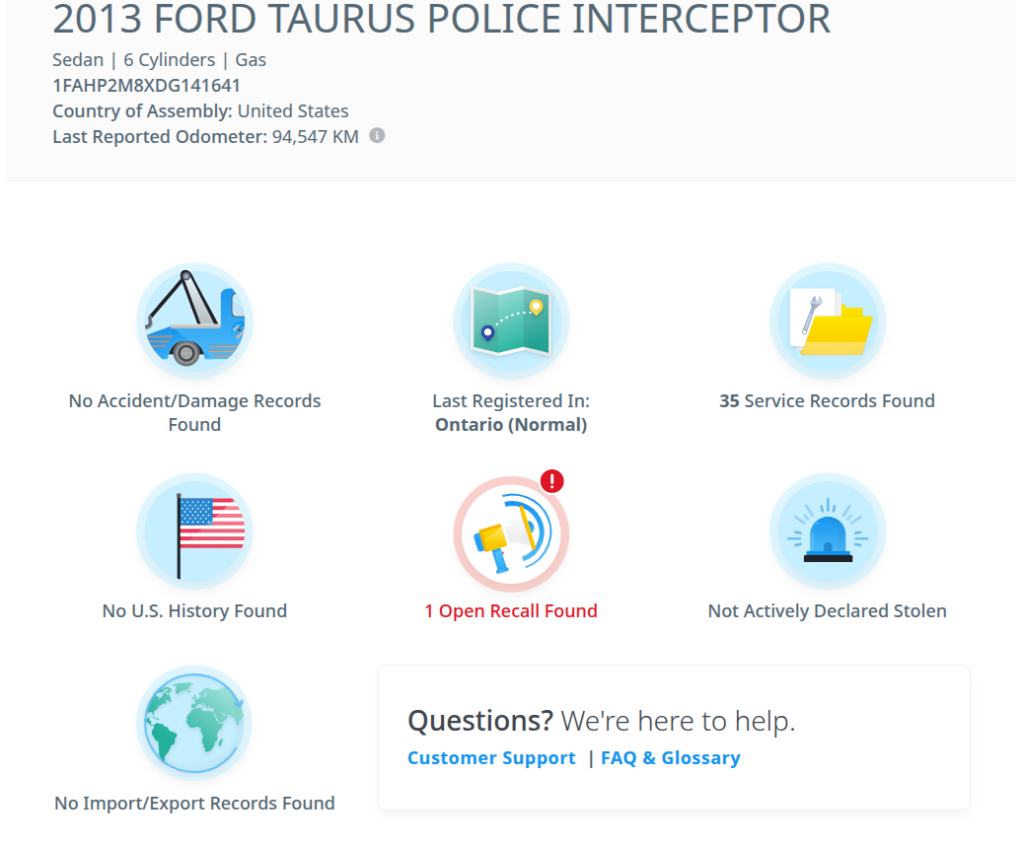Screen dimensions: 1024x847
Task: Click the red "1 Open Recall Found" text
Action: (x=511, y=611)
